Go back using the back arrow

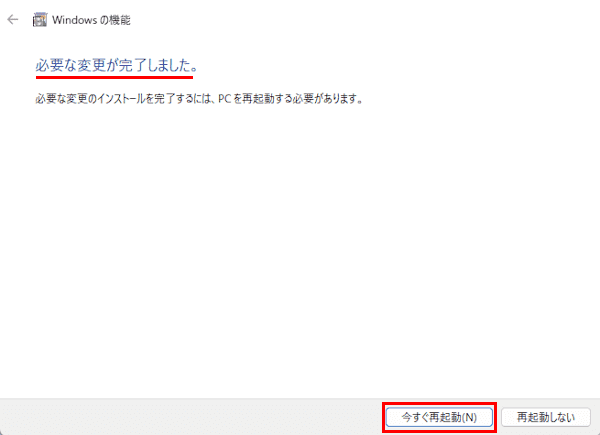pos(13,20)
